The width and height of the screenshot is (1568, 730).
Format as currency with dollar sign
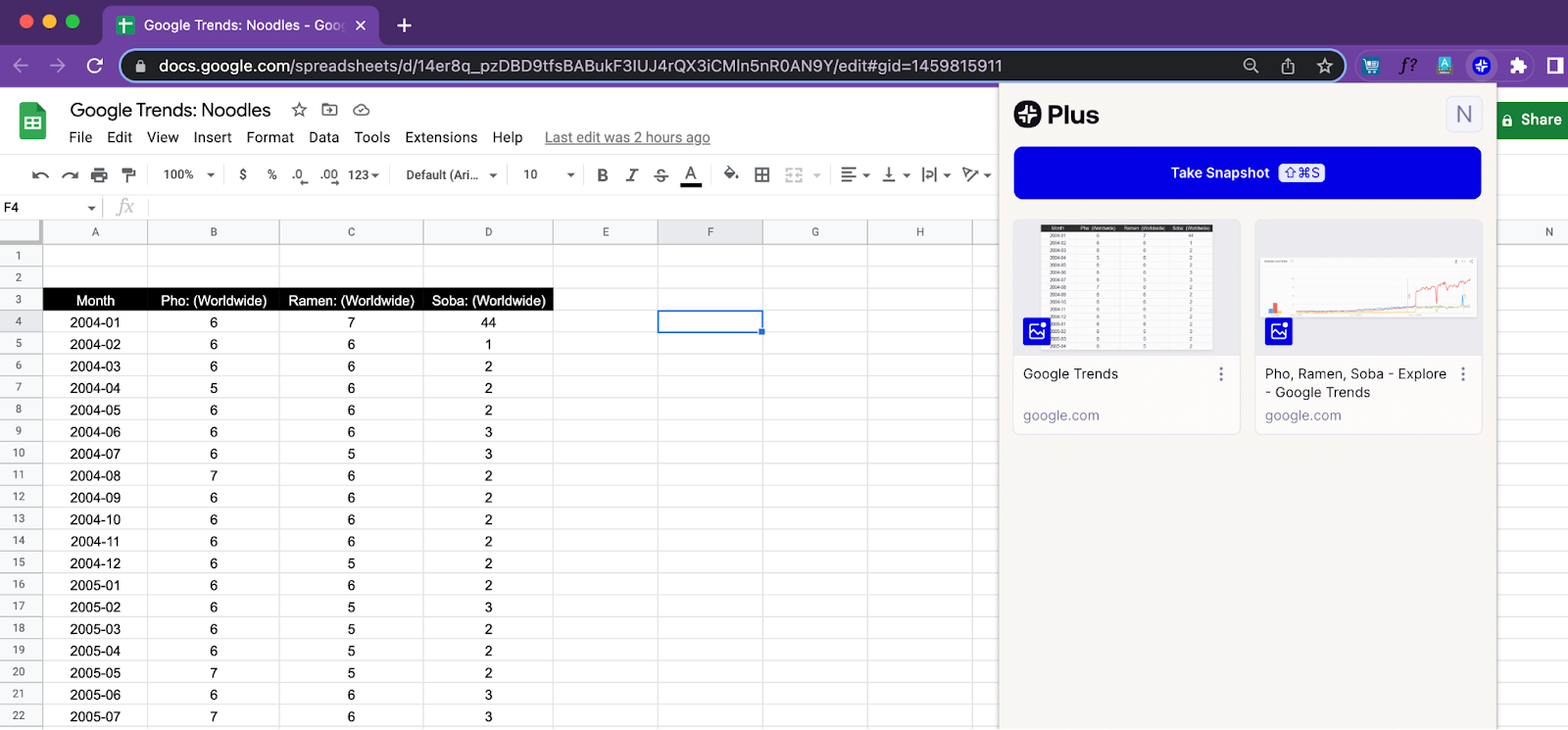tap(243, 174)
